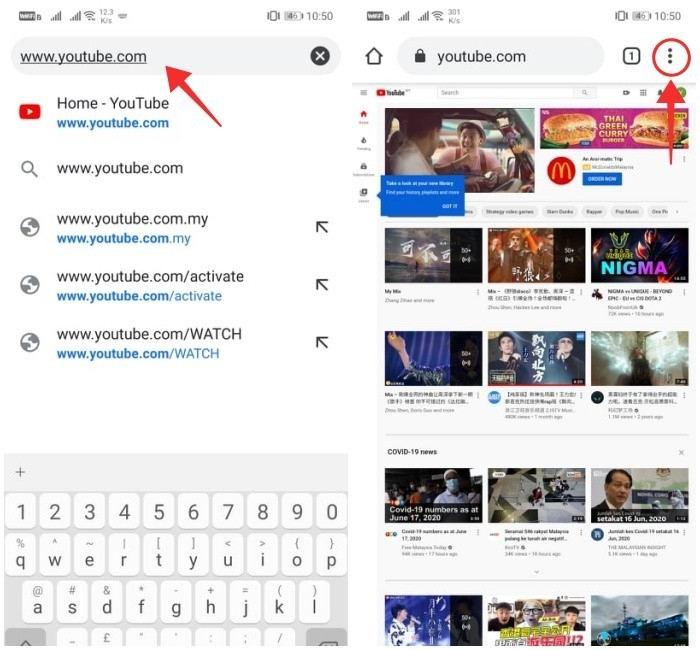The image size is (700, 650).
Task: Clear the URL text with the X button
Action: [x=320, y=56]
